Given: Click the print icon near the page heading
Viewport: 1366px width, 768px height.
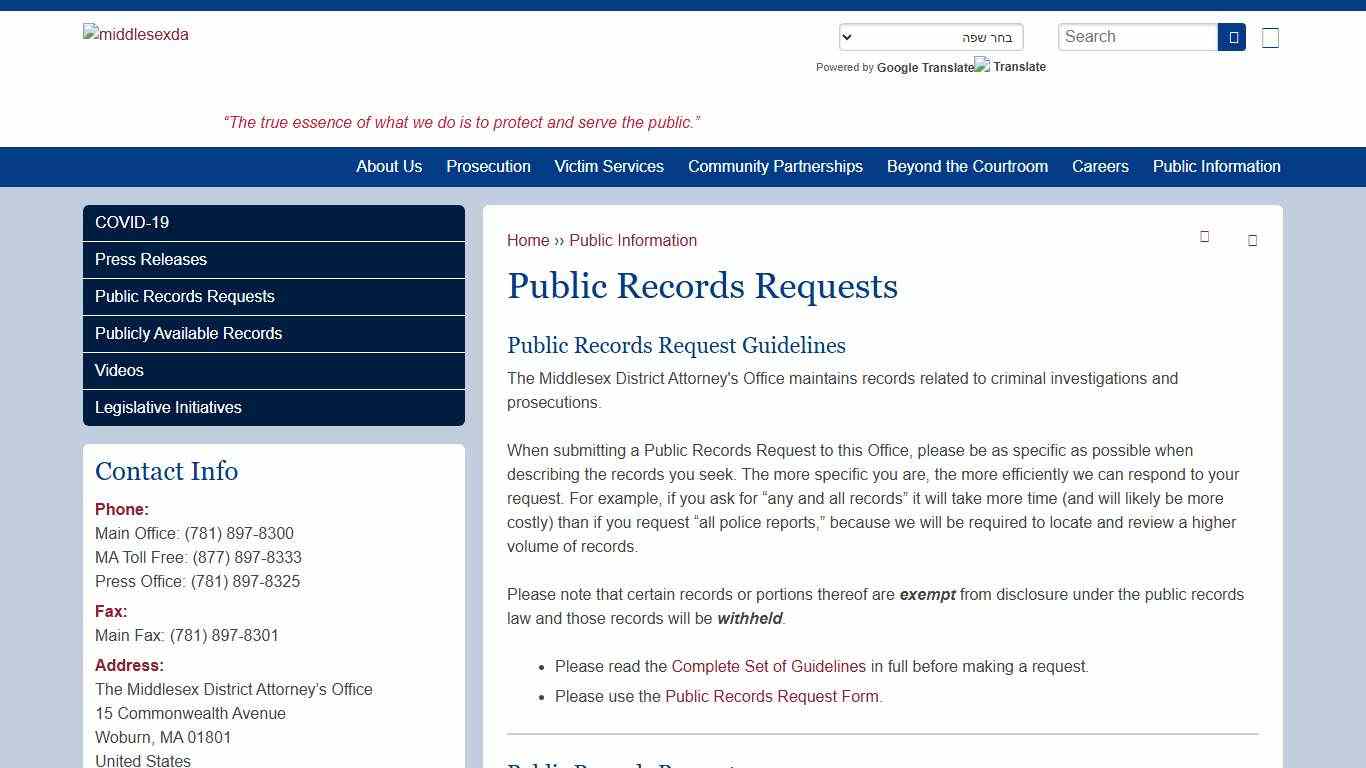Looking at the screenshot, I should [x=1204, y=237].
